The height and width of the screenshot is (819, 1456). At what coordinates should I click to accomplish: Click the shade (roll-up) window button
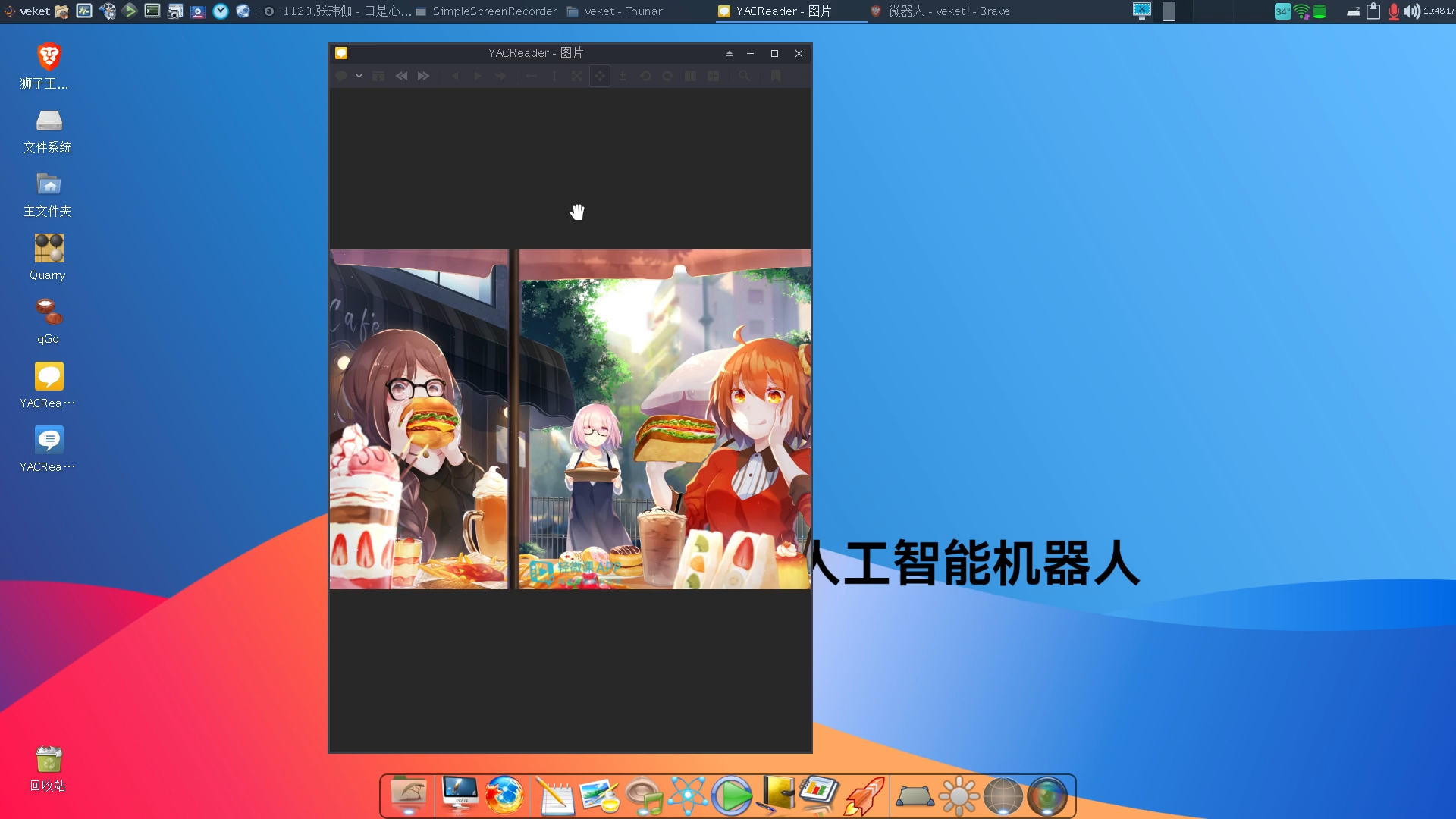point(730,53)
